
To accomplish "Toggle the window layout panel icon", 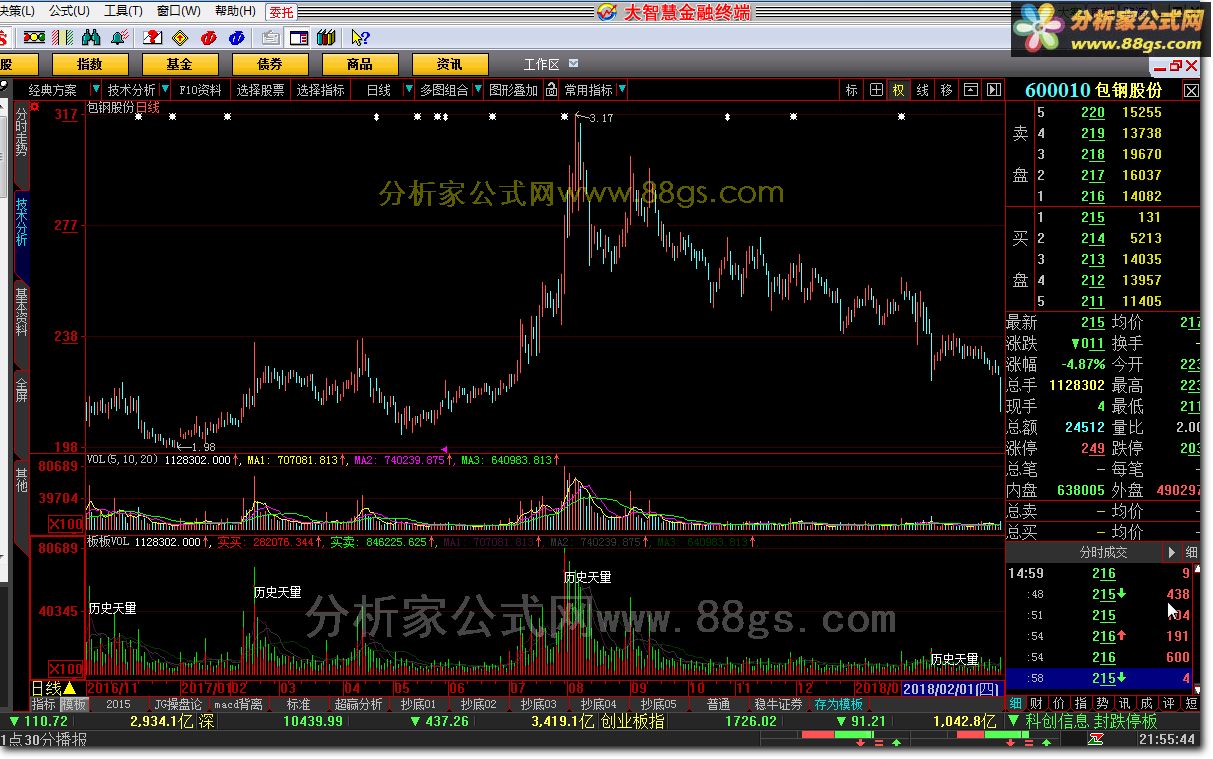I will point(298,38).
